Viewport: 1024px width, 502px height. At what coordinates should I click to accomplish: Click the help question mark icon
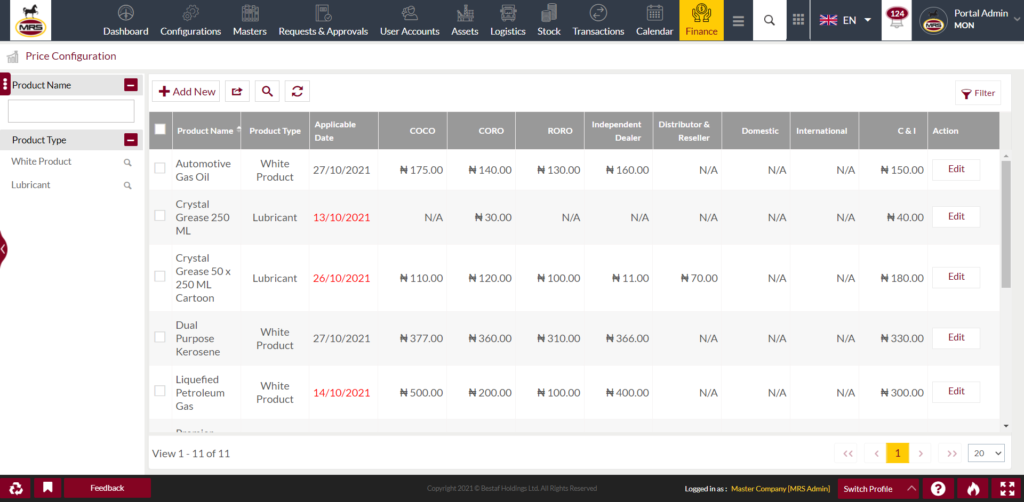click(938, 488)
